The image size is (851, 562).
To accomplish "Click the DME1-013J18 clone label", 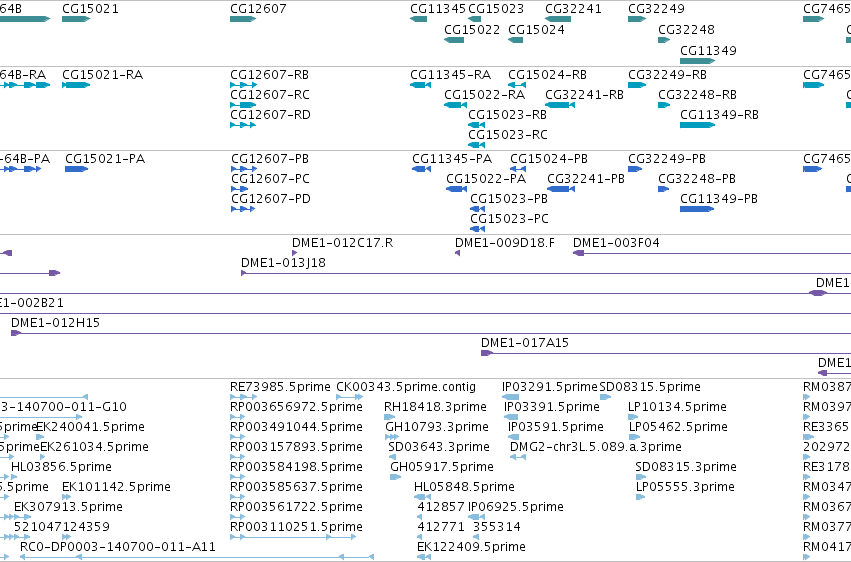I will click(x=283, y=263).
